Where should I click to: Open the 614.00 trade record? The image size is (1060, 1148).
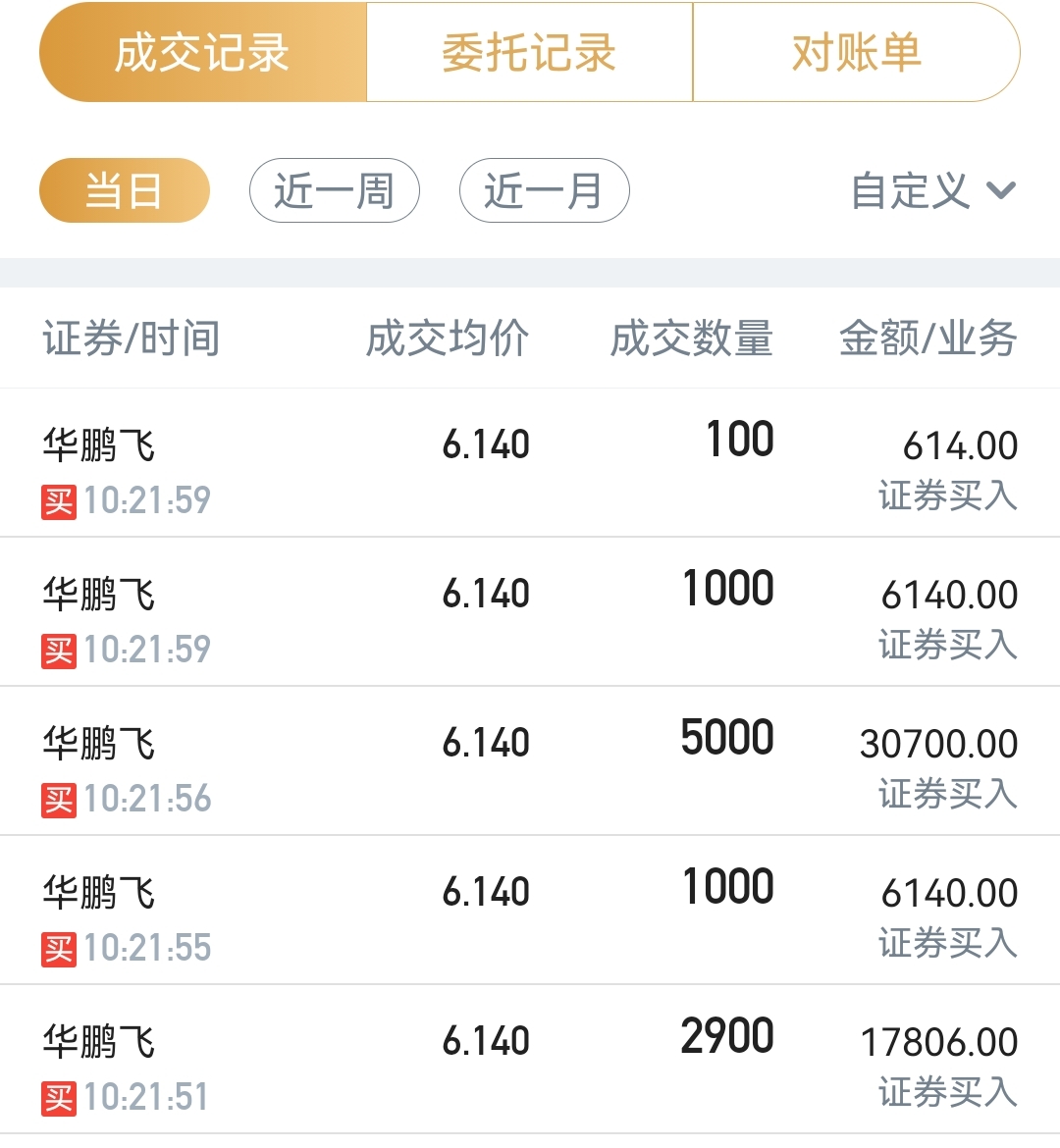click(530, 463)
